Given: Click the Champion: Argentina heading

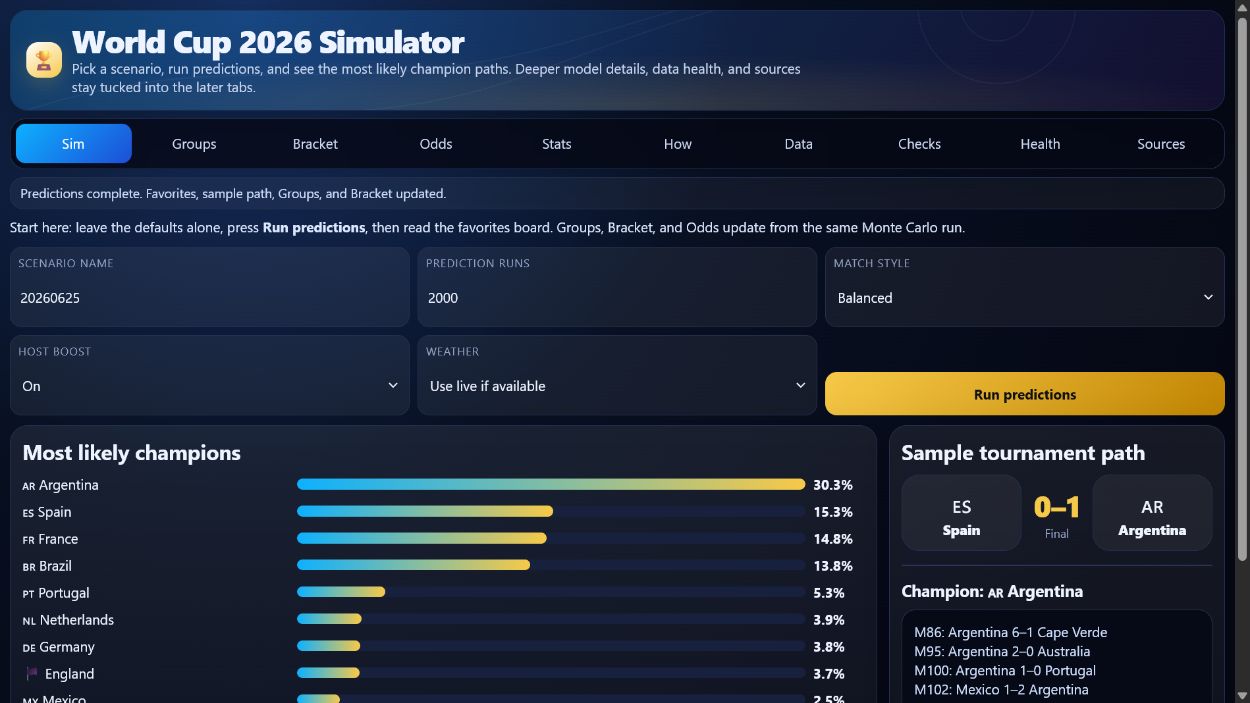Looking at the screenshot, I should [992, 591].
